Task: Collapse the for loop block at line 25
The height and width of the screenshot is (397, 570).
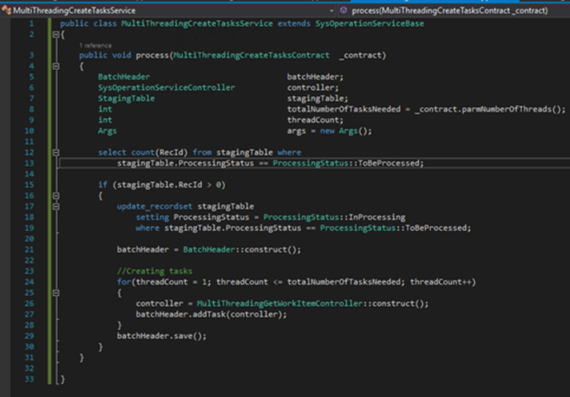Action: coord(56,293)
